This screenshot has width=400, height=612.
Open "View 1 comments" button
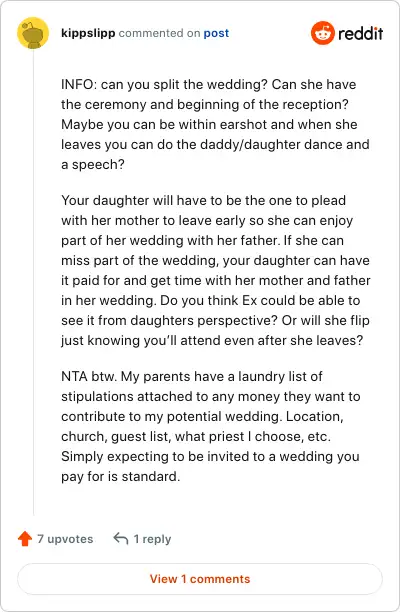pos(200,578)
